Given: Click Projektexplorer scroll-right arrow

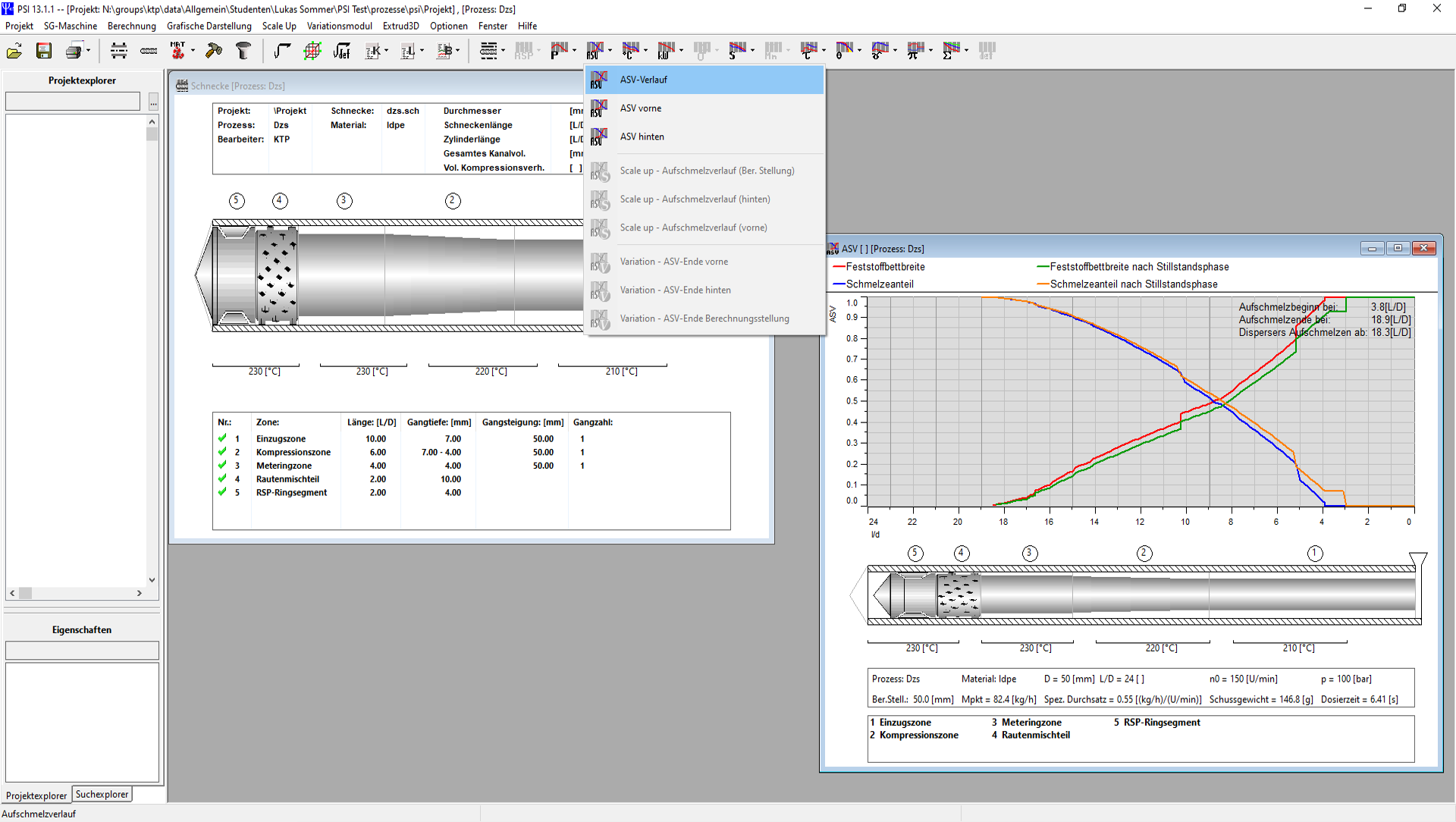Looking at the screenshot, I should 140,593.
